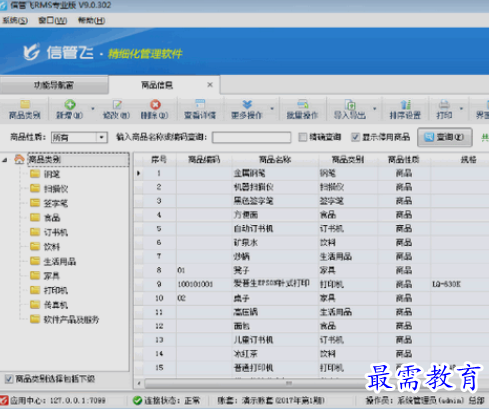The height and width of the screenshot is (409, 489).
Task: Click the 家具 folder icon
Action: [35, 275]
